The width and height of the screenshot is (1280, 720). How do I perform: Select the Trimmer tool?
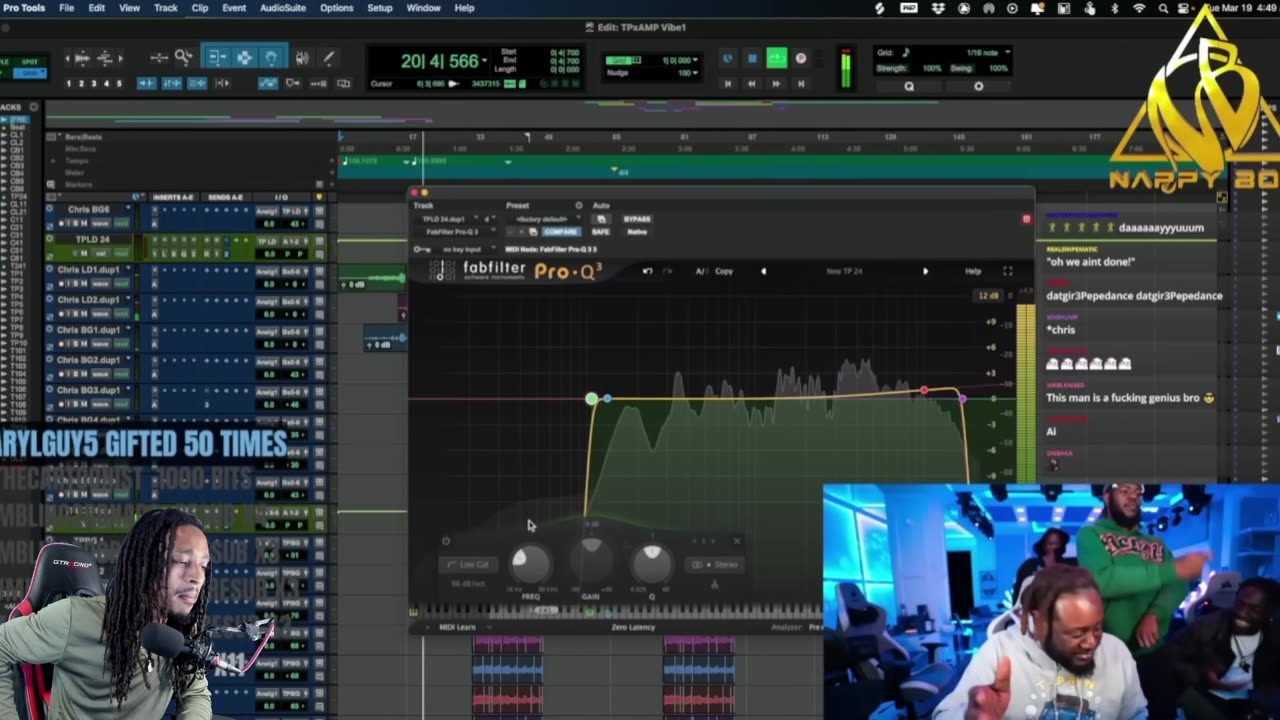[x=217, y=58]
